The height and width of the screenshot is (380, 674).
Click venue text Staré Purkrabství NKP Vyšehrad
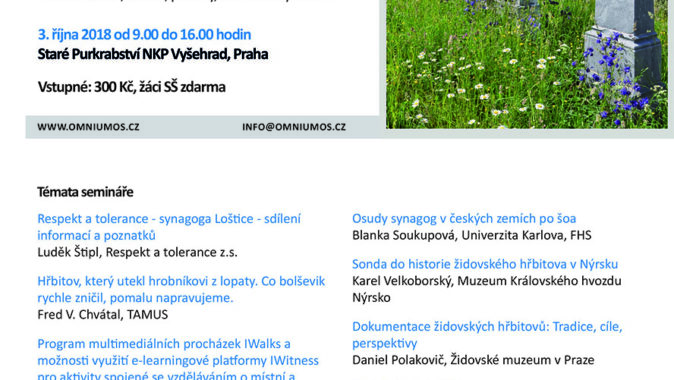tap(153, 54)
